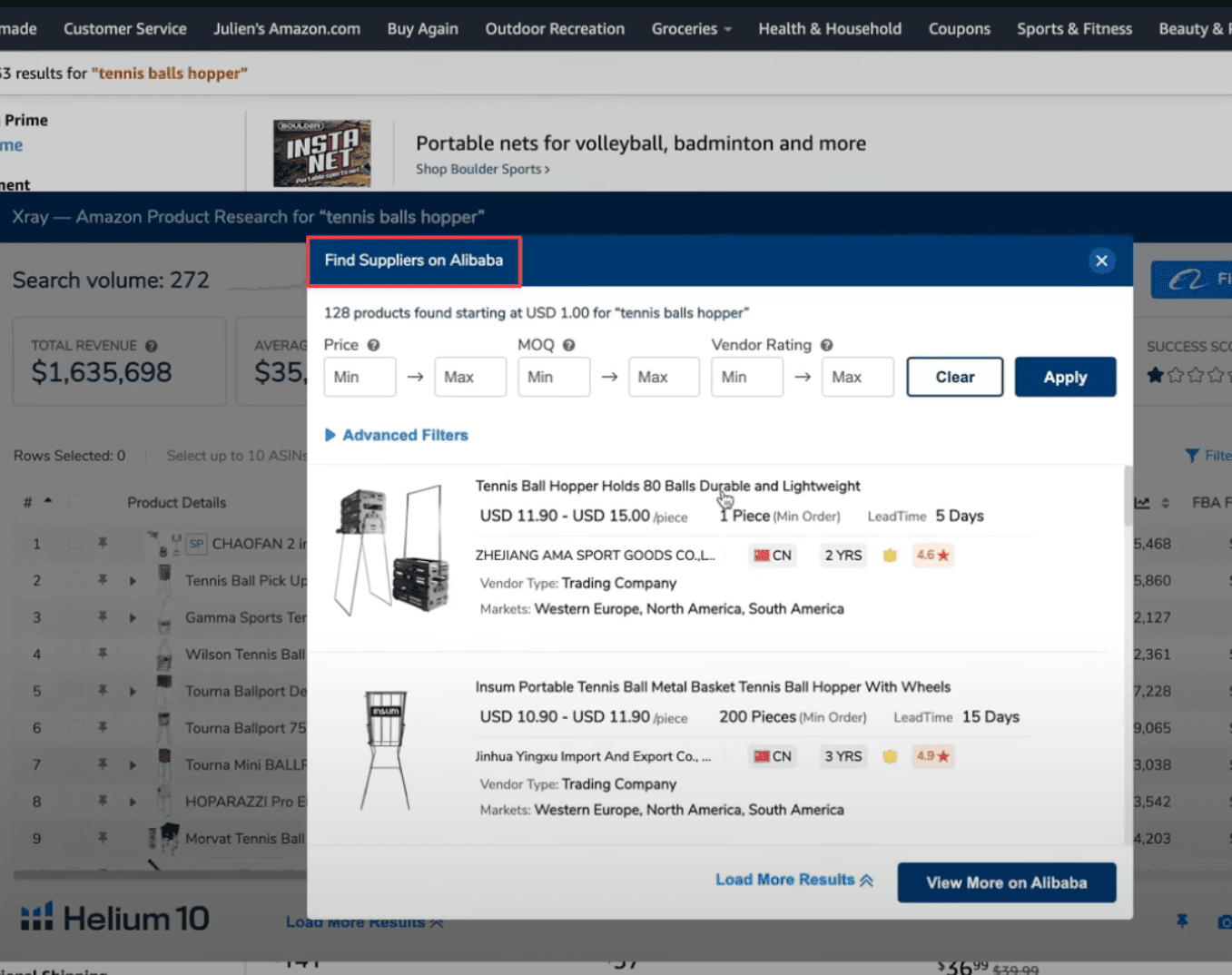Click ZHEJIANG AMA SPORT GOODS supplier name
The height and width of the screenshot is (975, 1232).
pyautogui.click(x=596, y=555)
